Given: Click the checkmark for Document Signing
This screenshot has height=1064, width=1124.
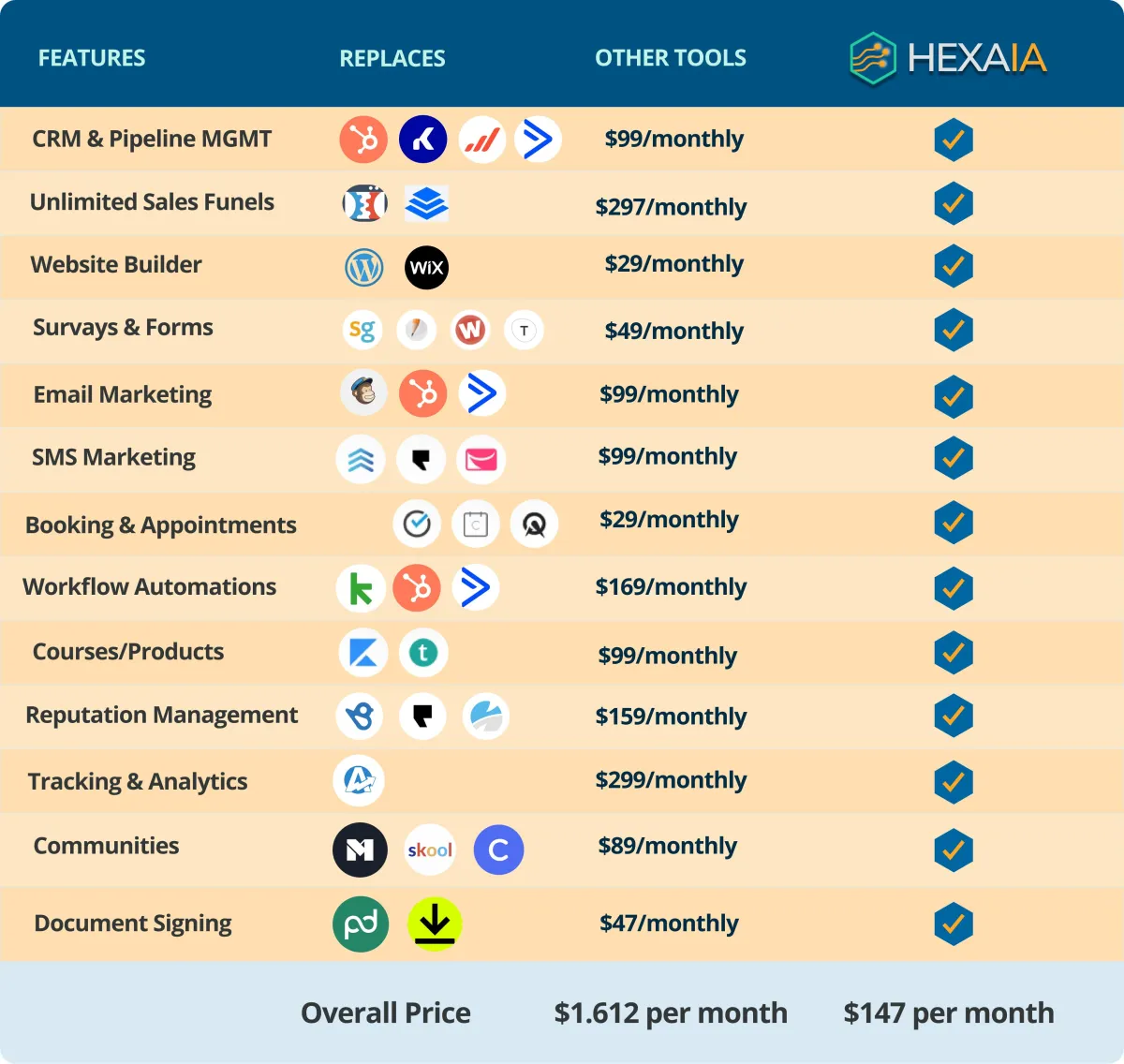Looking at the screenshot, I should pos(954,924).
